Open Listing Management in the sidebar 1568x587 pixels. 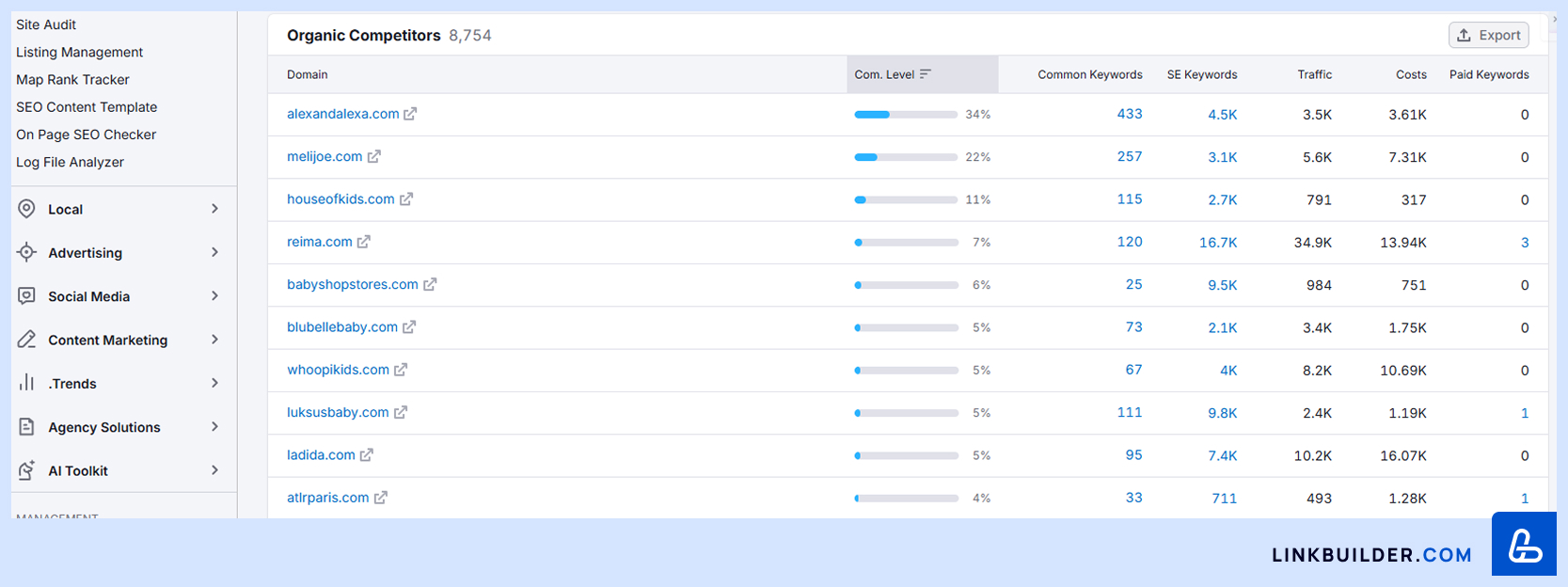80,52
